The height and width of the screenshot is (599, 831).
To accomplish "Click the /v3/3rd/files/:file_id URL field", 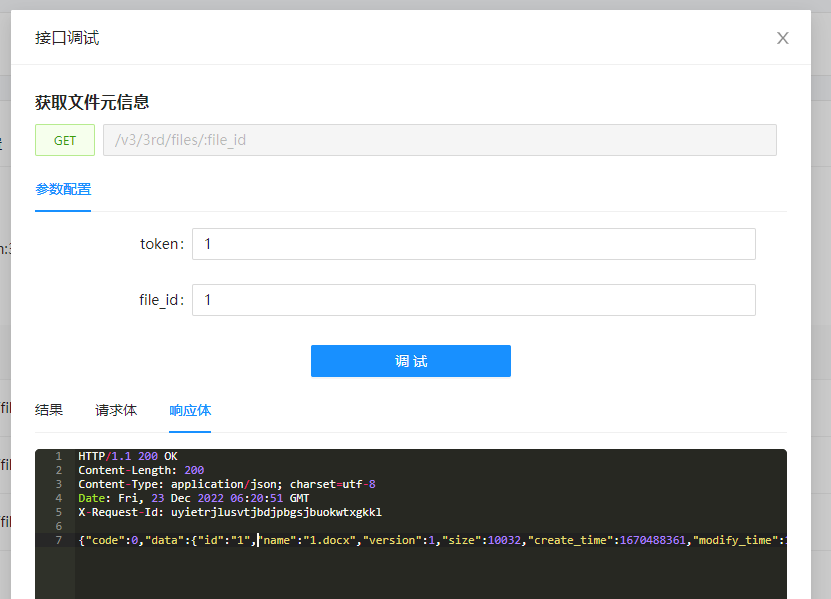I will [x=439, y=140].
